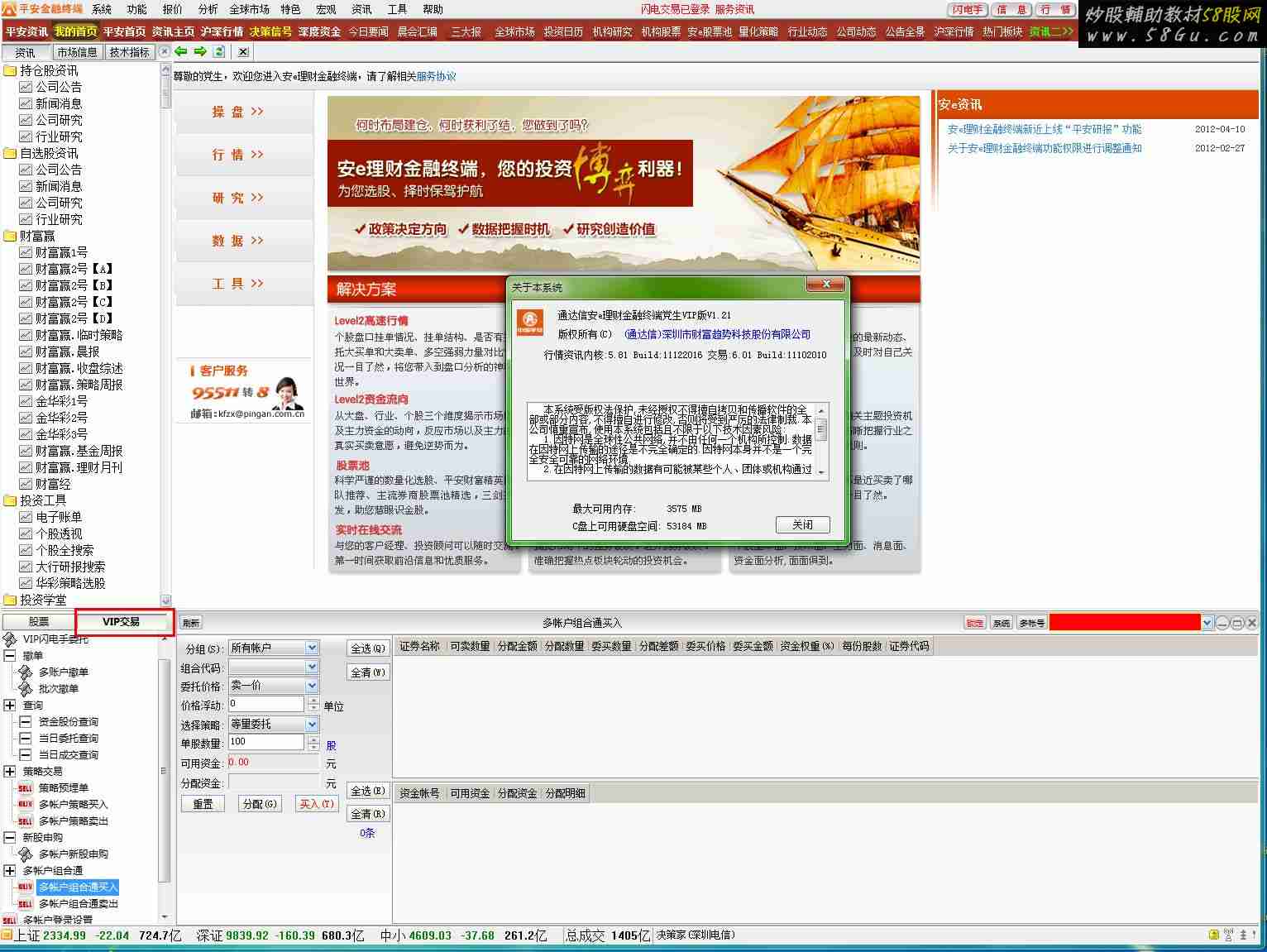Open the 投资学堂 folder icon
Image resolution: width=1267 pixels, height=952 pixels.
(x=10, y=600)
